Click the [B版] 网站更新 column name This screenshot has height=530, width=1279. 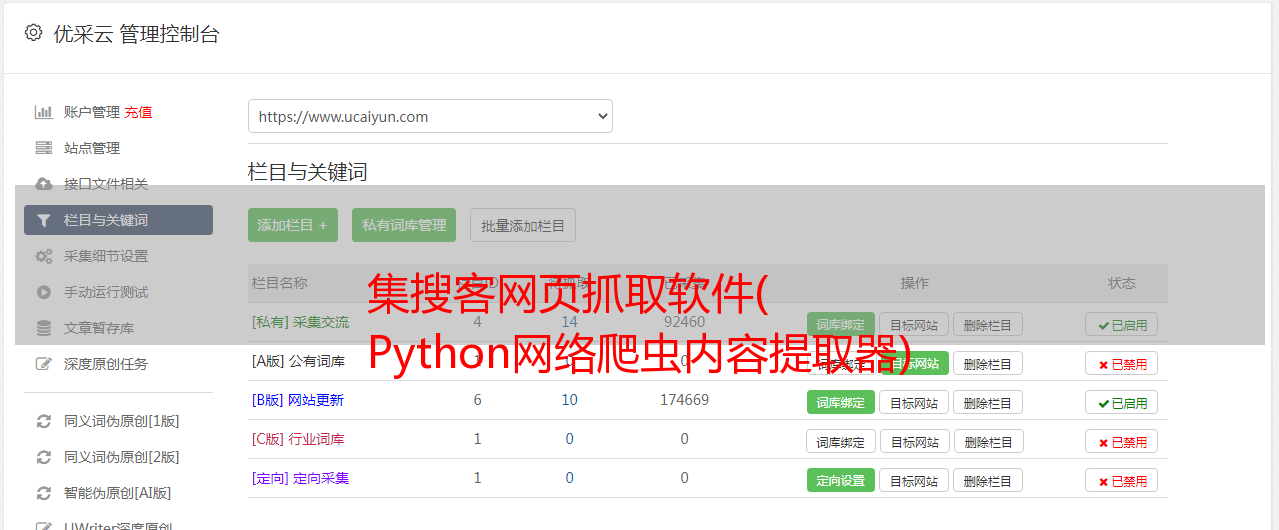[x=298, y=400]
